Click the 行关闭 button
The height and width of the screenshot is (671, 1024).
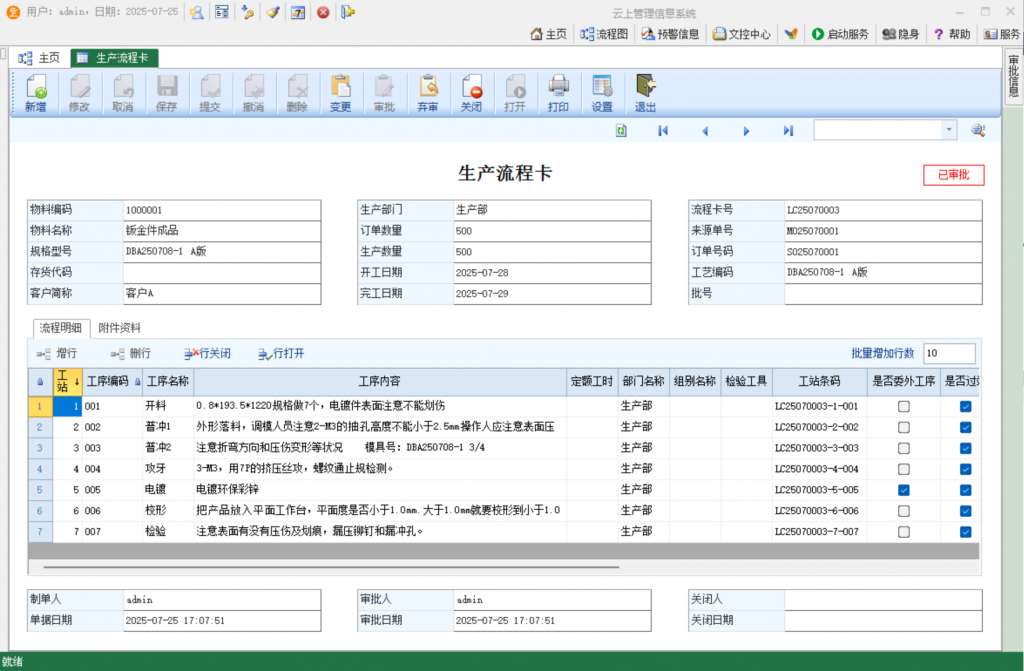(208, 353)
